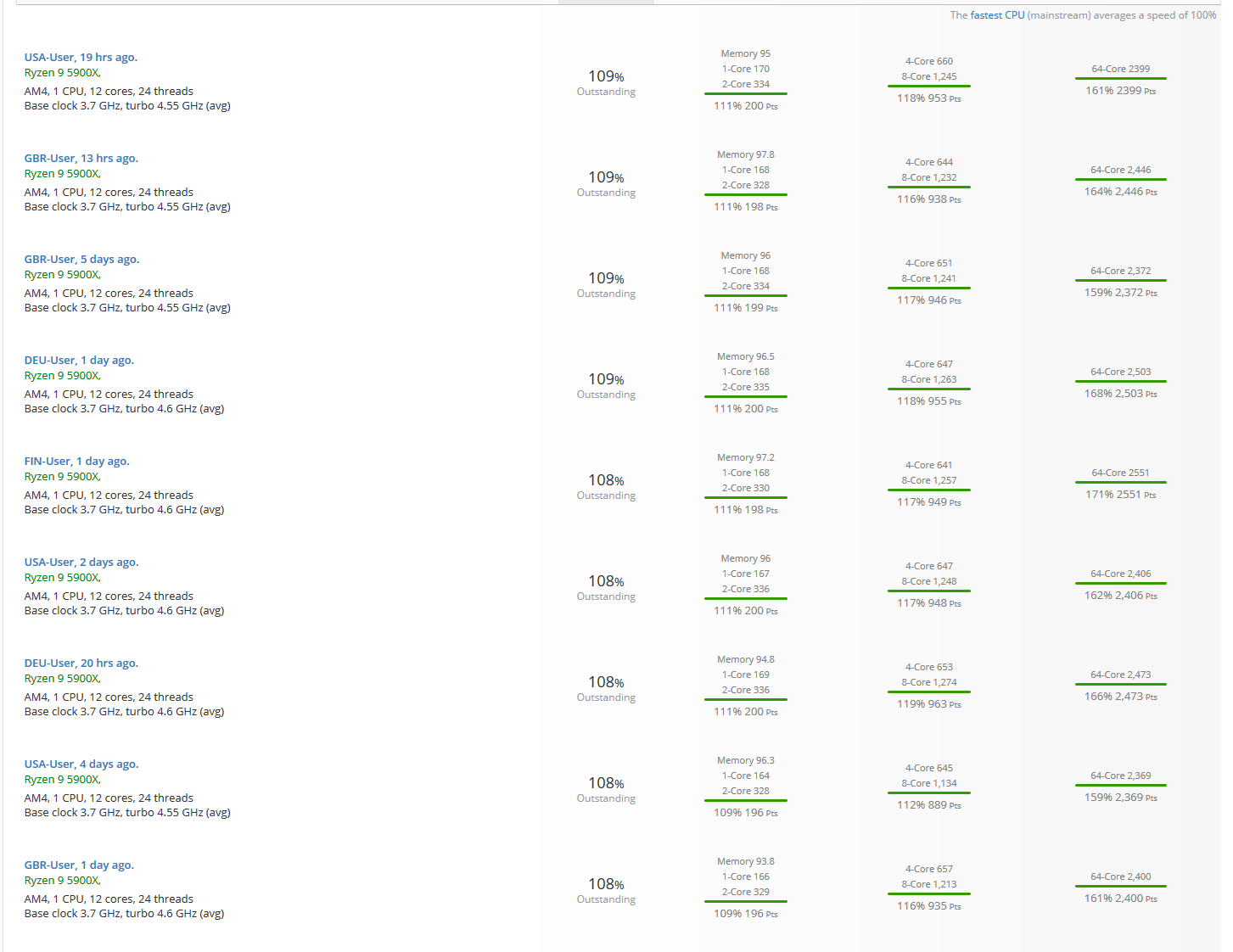Click the '119% 963 Pts' score
Image resolution: width=1233 pixels, height=952 pixels.
tap(929, 704)
